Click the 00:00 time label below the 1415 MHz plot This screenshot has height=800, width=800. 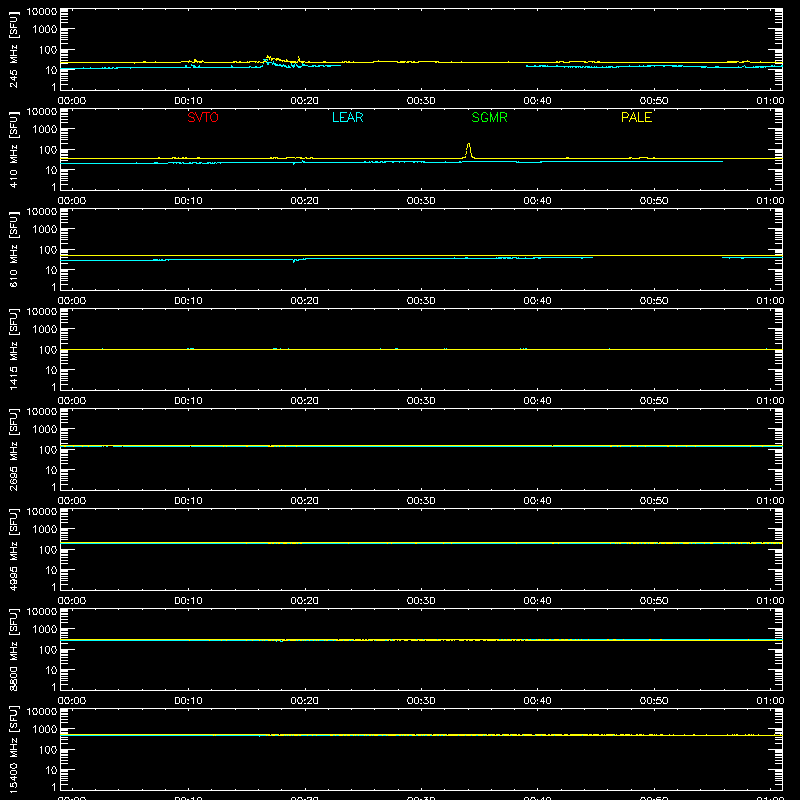click(72, 401)
